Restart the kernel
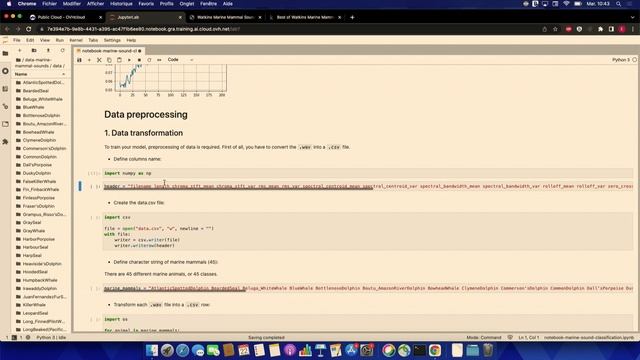640x360 pixels. tap(149, 60)
